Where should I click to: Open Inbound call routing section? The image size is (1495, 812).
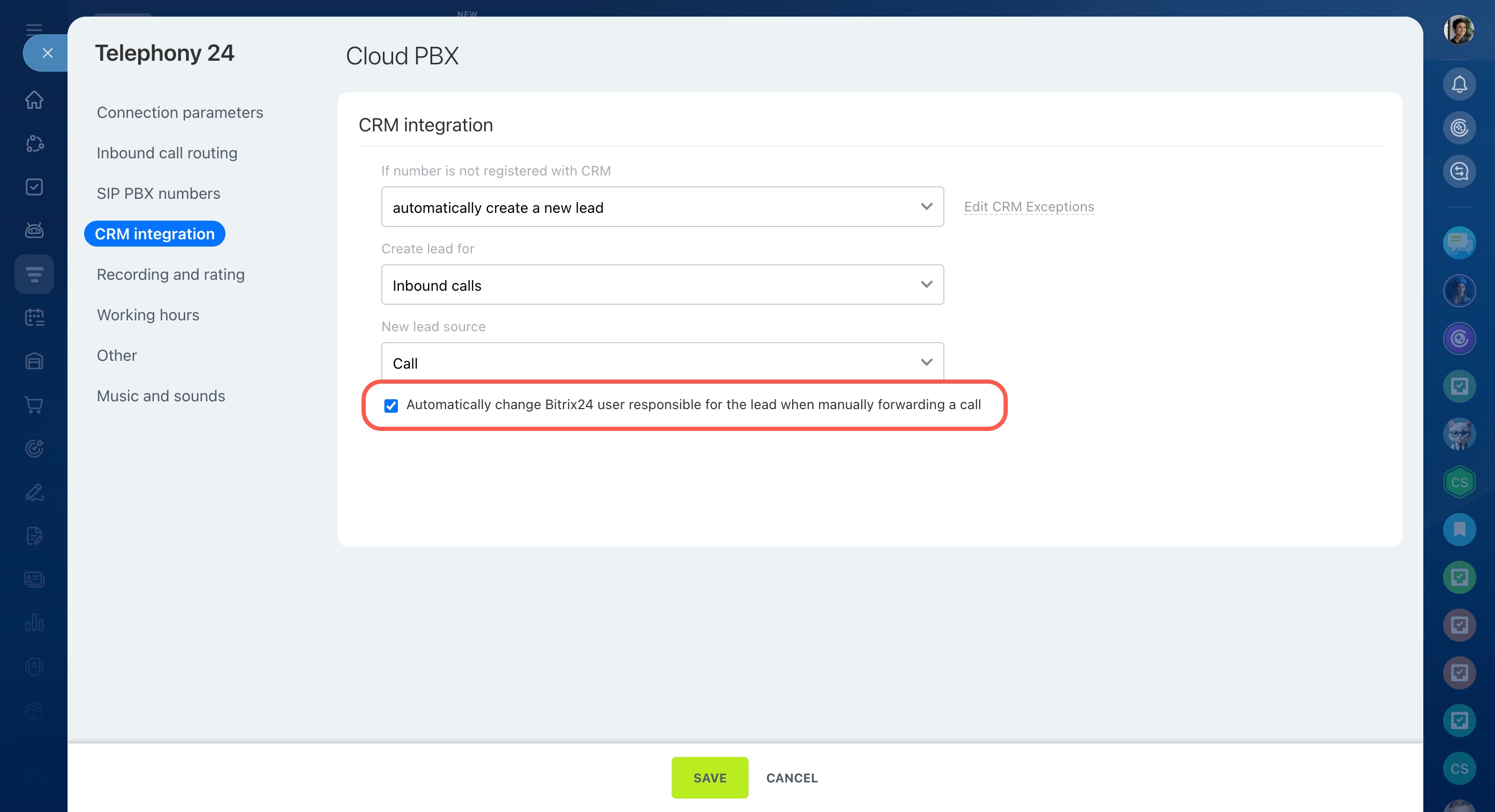point(167,153)
